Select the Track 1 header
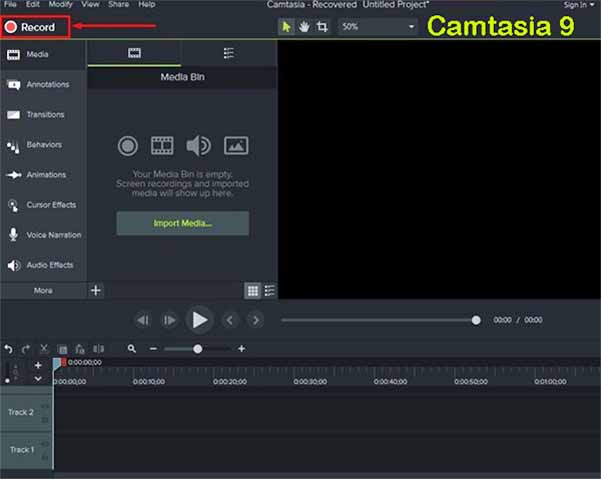 tap(26, 449)
